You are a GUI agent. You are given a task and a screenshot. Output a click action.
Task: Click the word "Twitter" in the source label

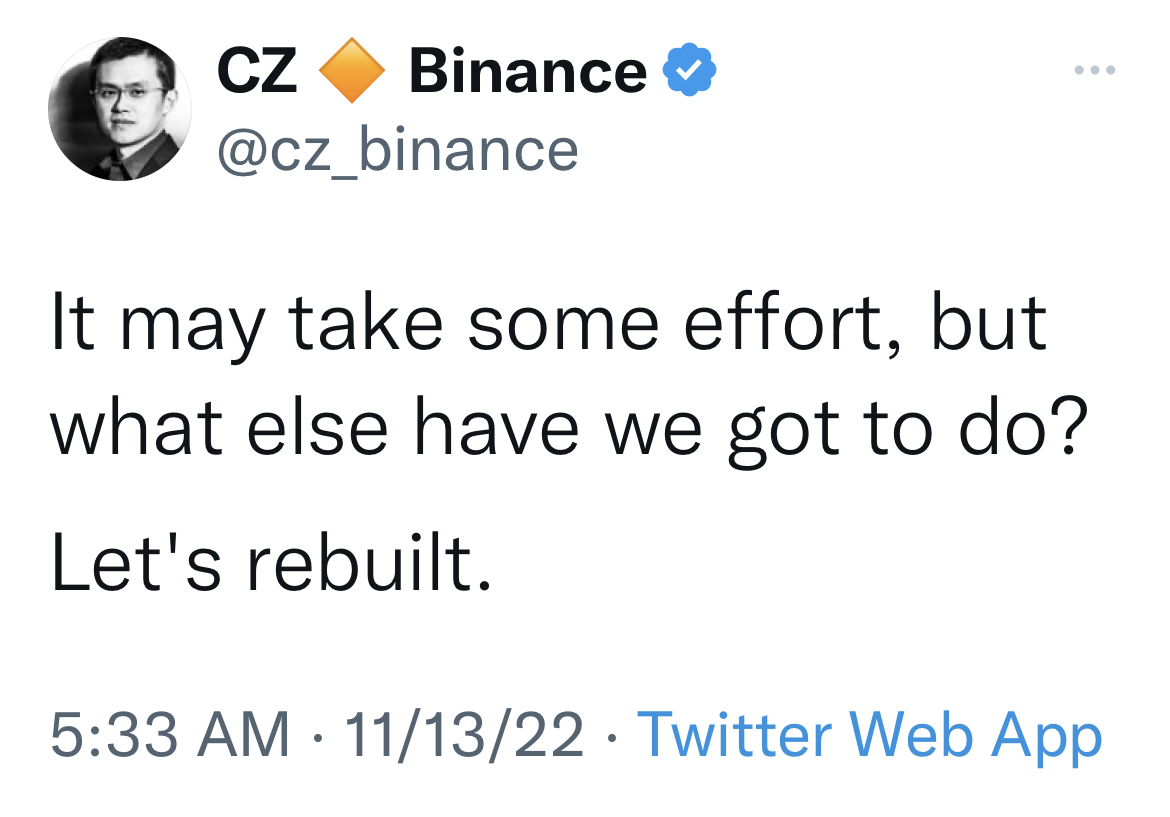(x=733, y=735)
